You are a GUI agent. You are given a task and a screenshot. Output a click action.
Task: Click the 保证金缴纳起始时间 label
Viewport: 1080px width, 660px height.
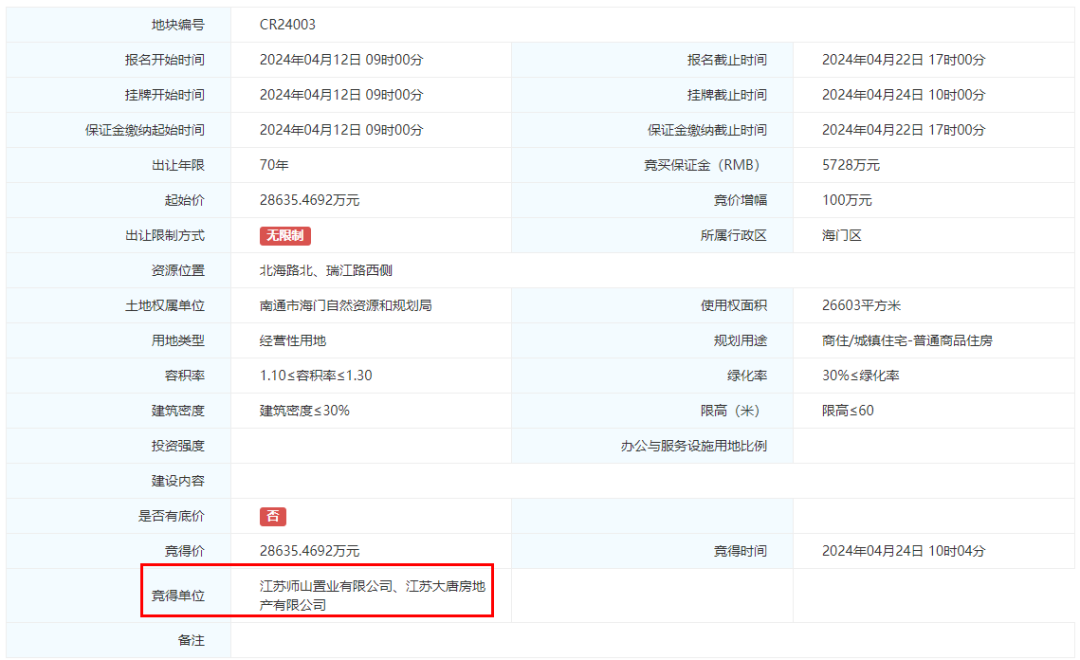coord(145,130)
